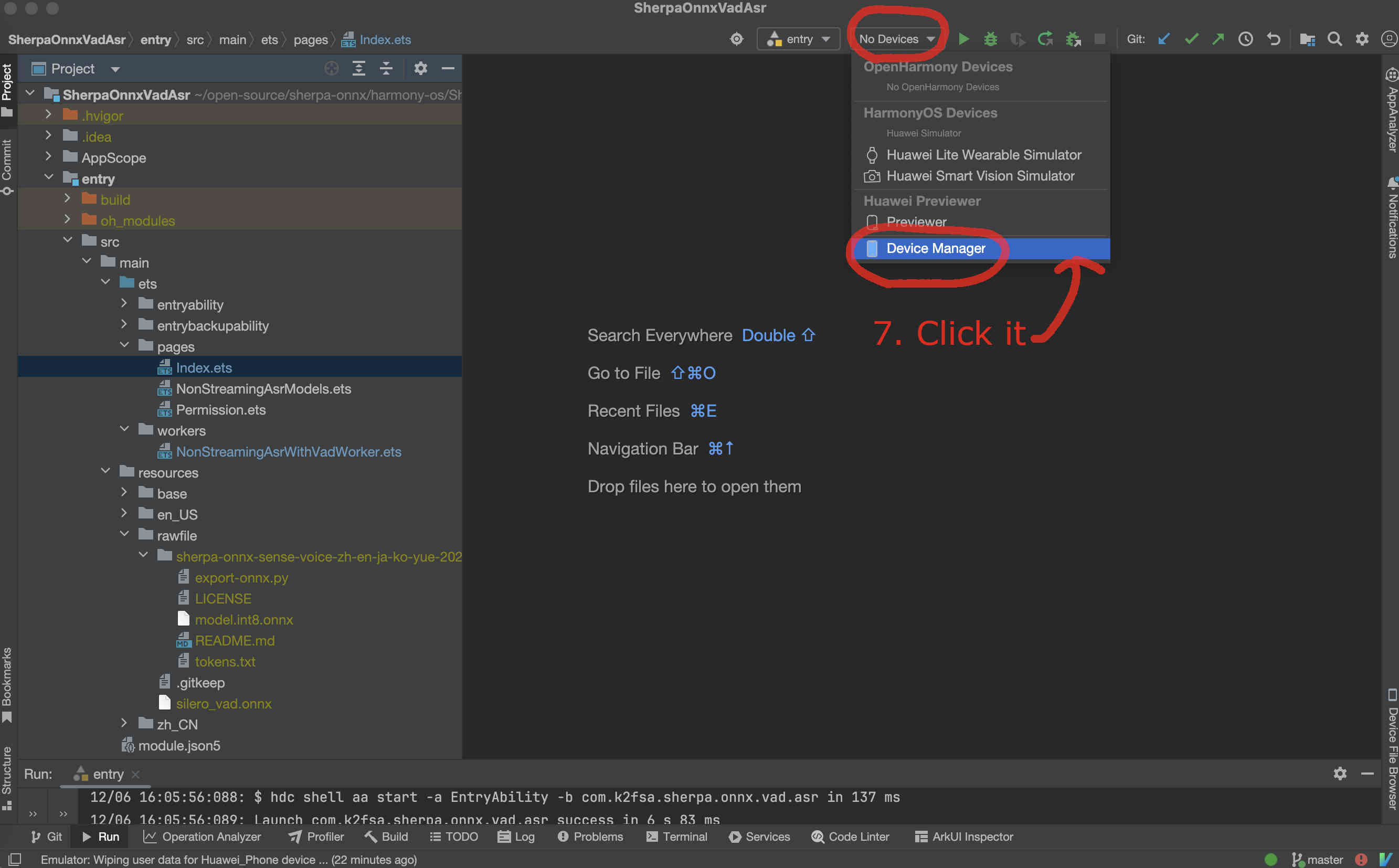Open the Services tool tab
This screenshot has height=868, width=1399.
click(x=759, y=837)
